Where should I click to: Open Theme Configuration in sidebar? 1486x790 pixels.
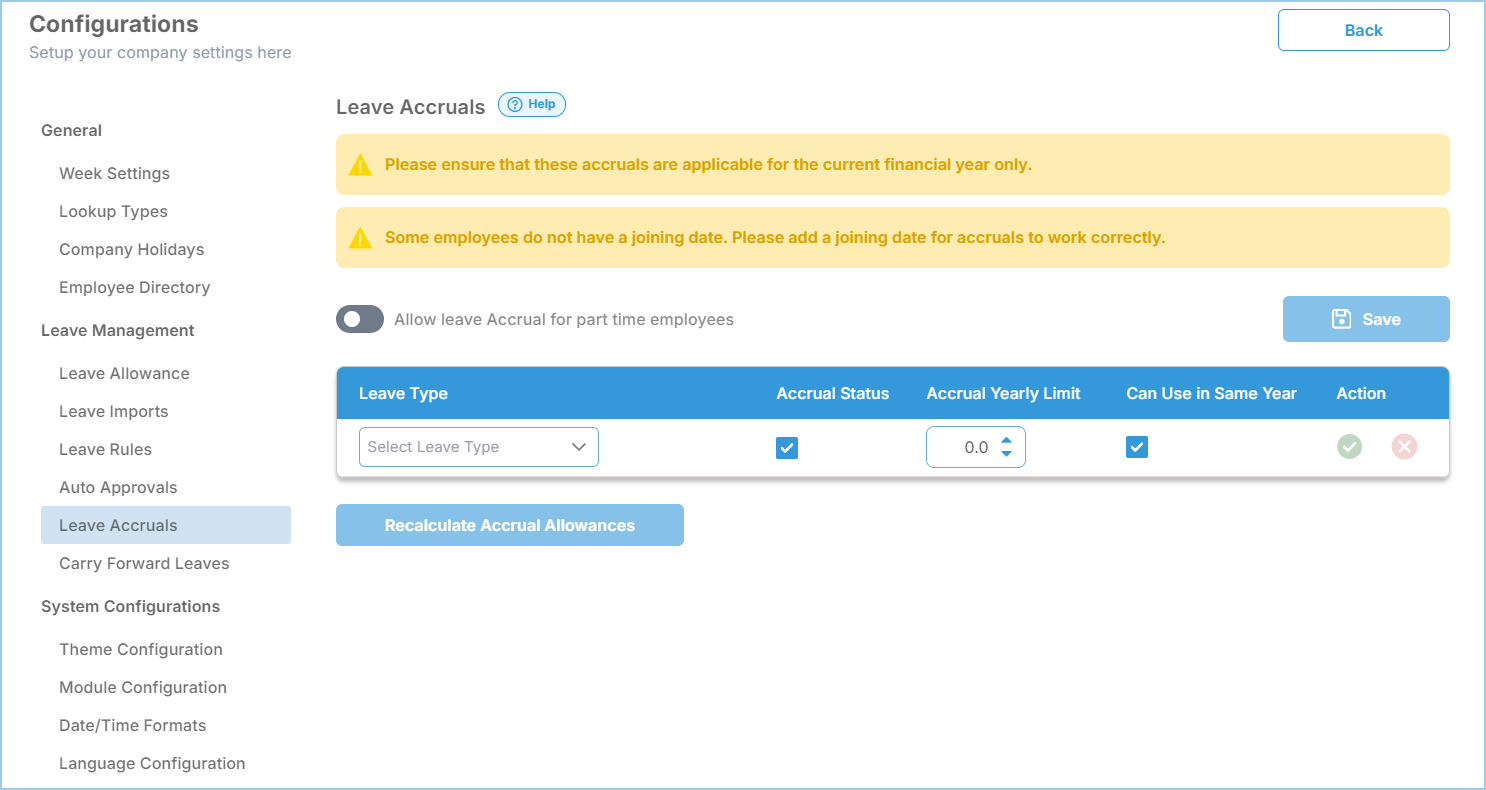[141, 649]
